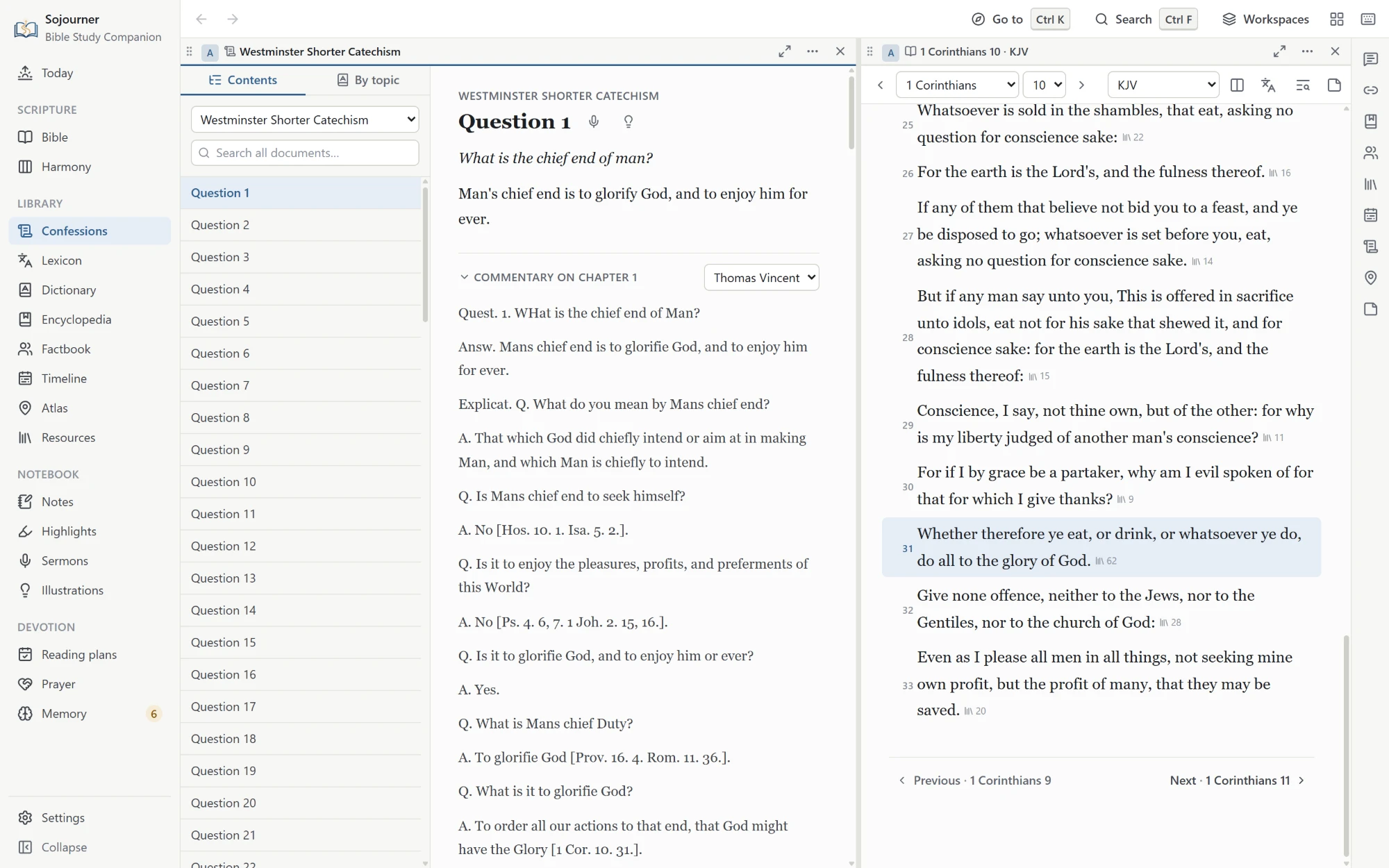The height and width of the screenshot is (868, 1389).
Task: Click cross-reference count beside verse 31
Action: pyautogui.click(x=1106, y=561)
